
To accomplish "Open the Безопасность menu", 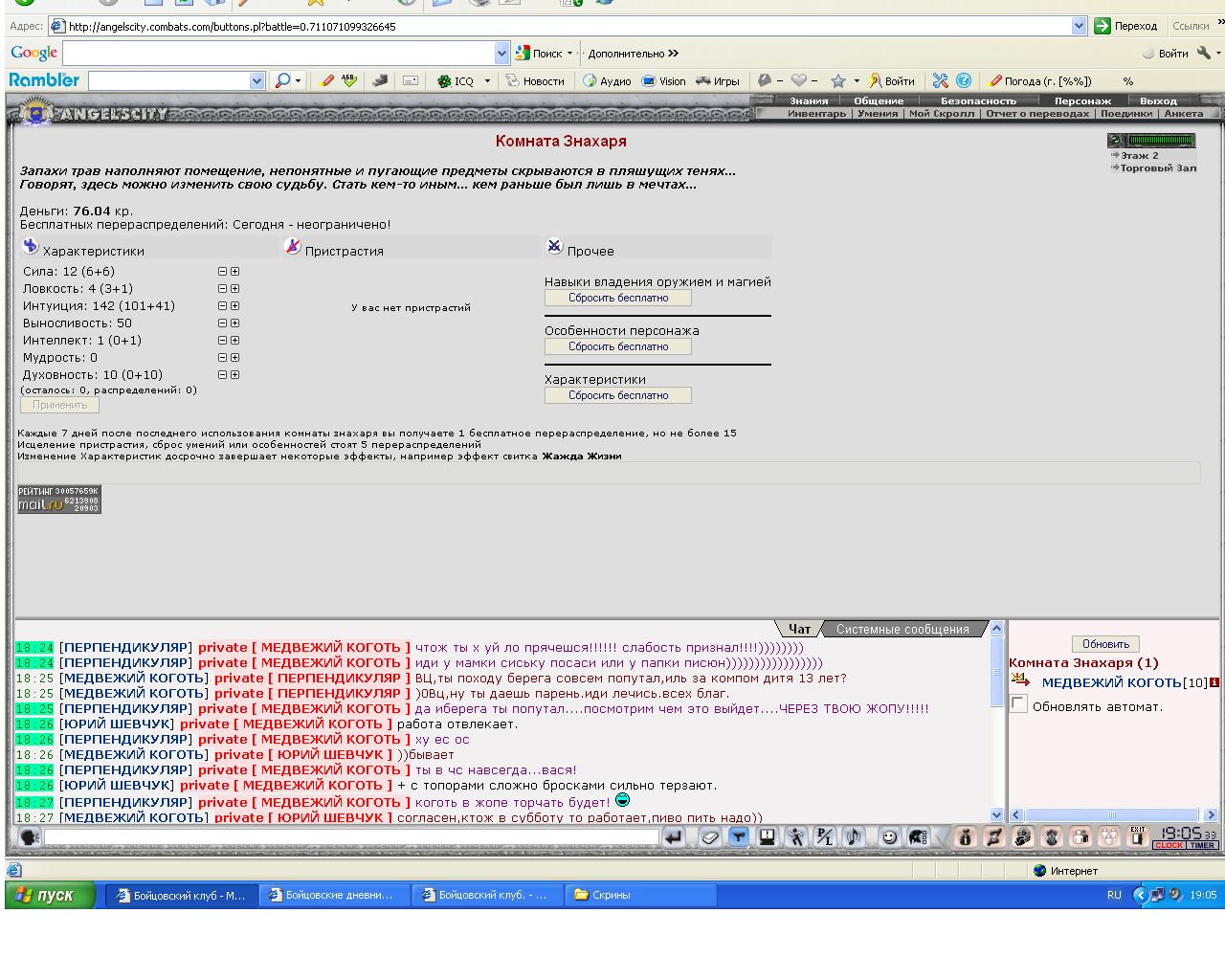I will [978, 100].
